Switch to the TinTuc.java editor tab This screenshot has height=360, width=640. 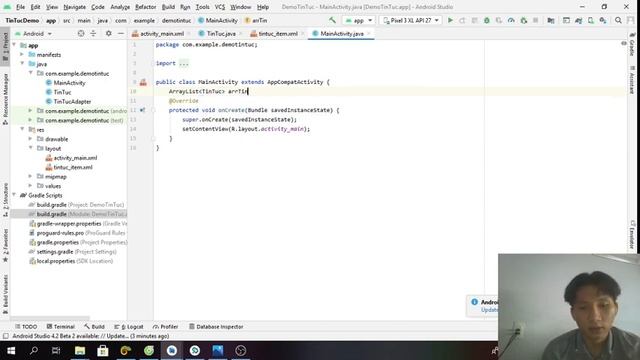tap(221, 33)
